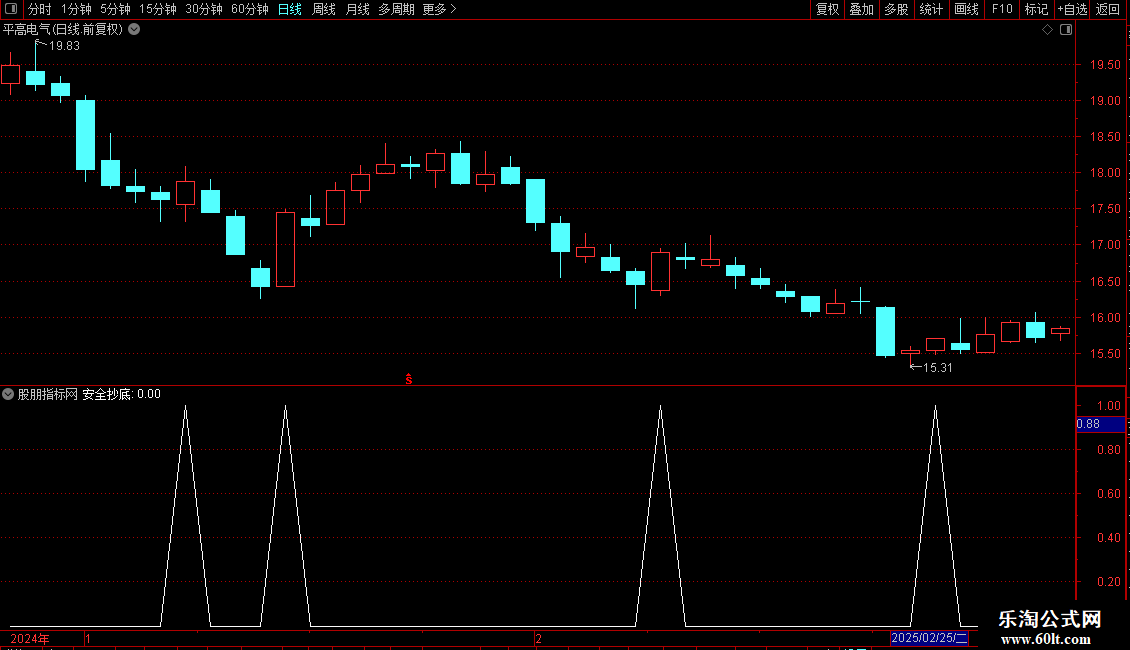Switch to the 分时 intraday view
This screenshot has height=650, width=1130.
point(40,9)
